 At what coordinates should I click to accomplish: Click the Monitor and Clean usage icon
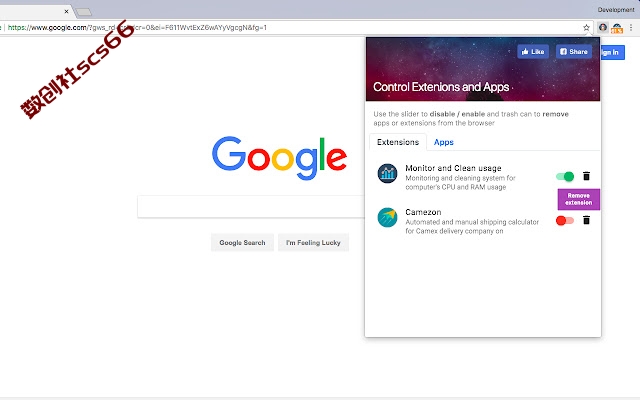(387, 173)
